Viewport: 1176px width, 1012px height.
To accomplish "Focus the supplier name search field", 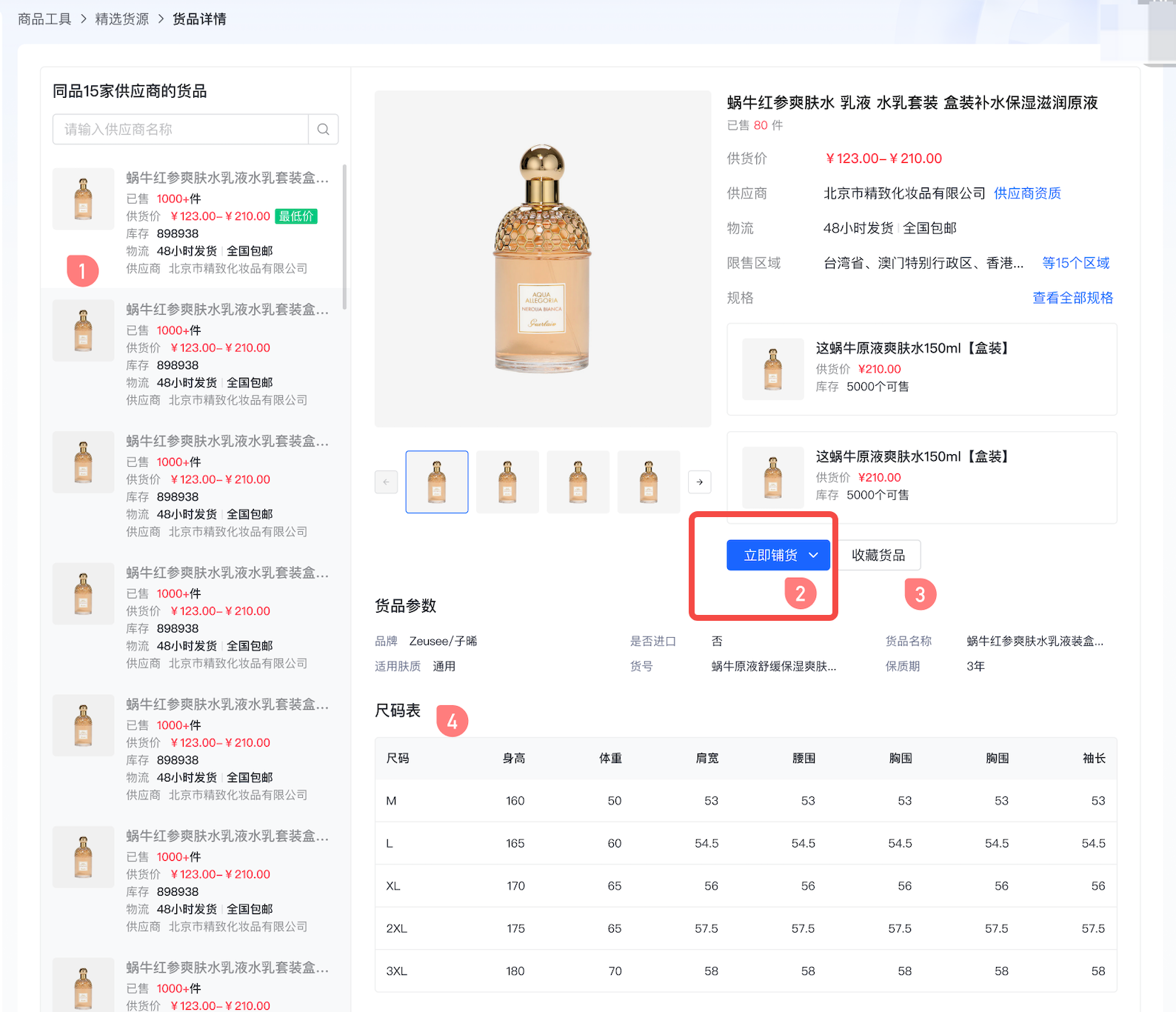I will click(x=181, y=129).
